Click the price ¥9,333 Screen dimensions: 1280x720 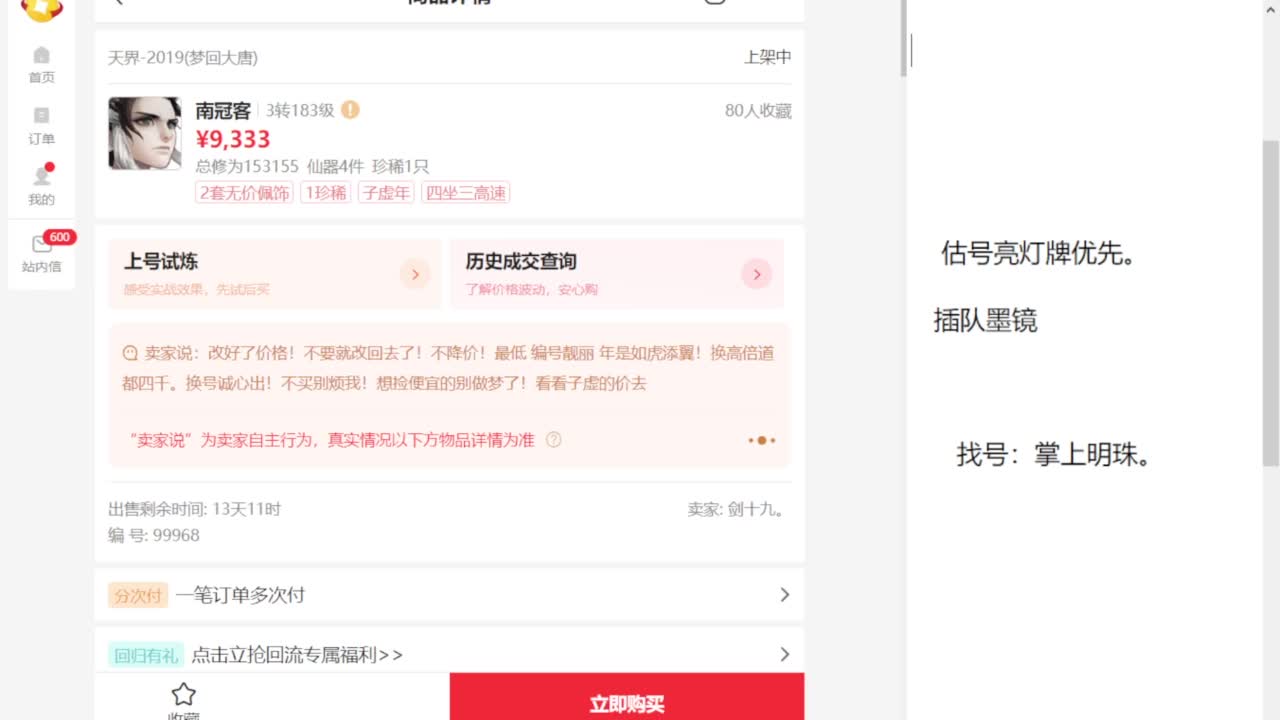(x=233, y=139)
